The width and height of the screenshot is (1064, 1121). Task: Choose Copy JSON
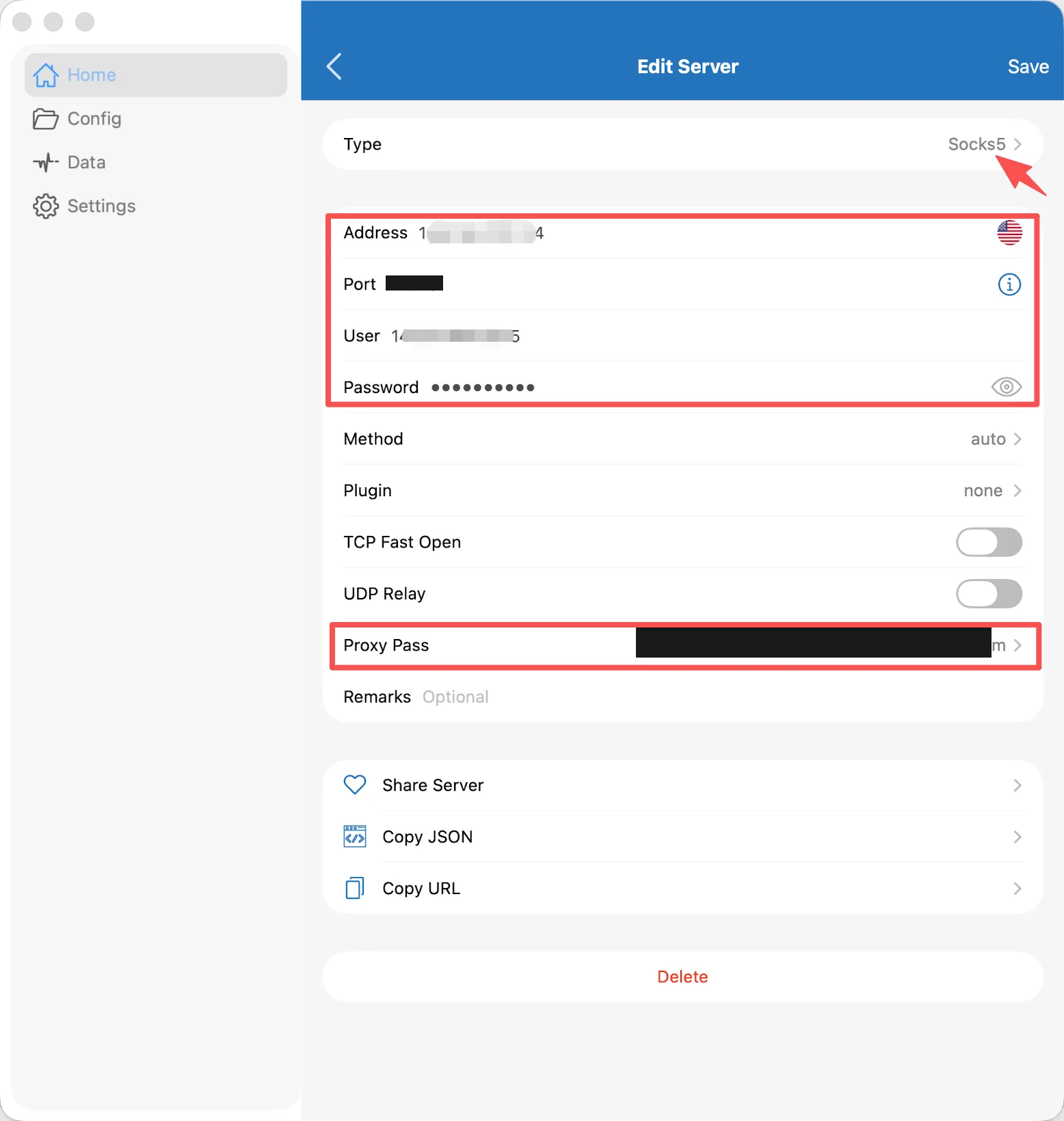coord(682,837)
